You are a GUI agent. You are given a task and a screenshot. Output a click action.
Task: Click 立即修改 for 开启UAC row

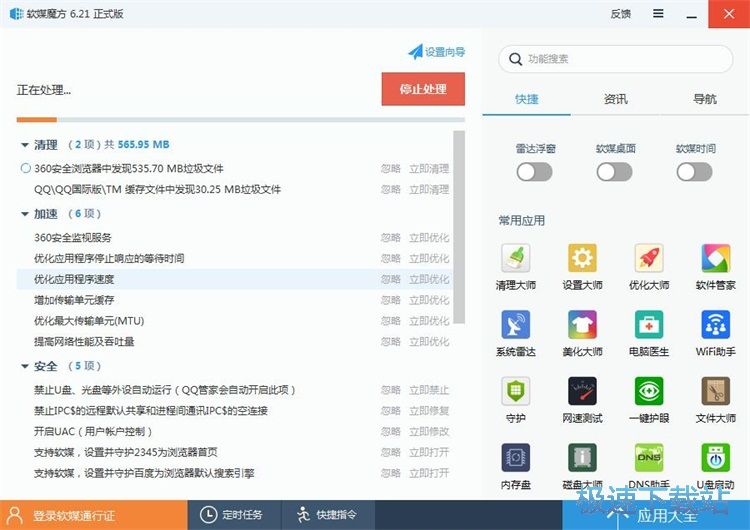pos(429,432)
